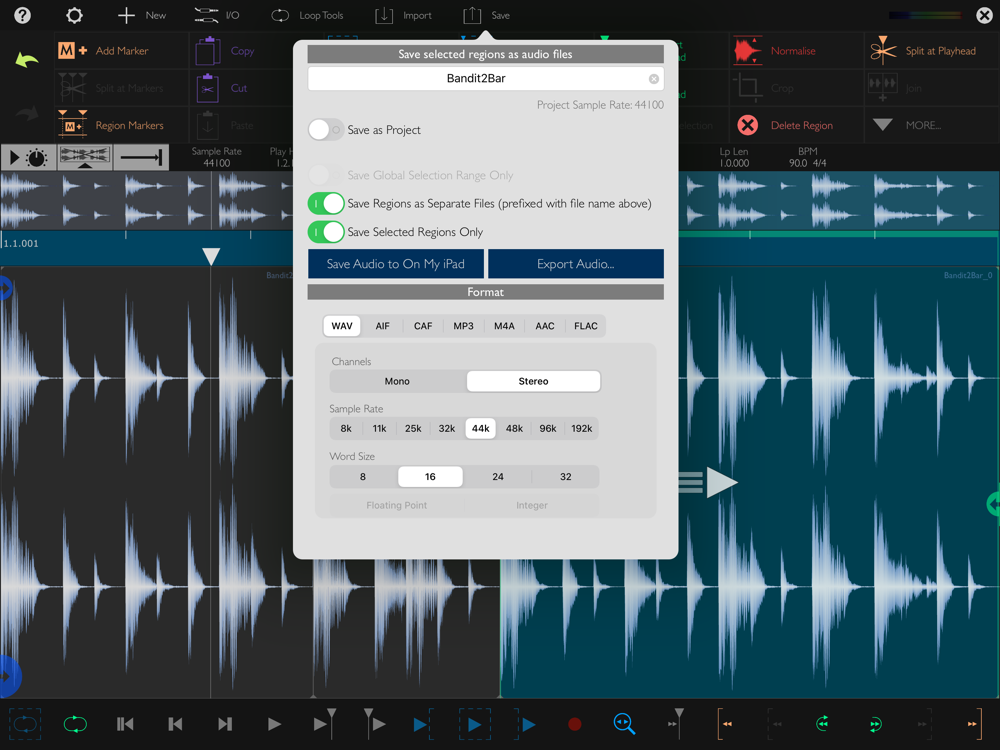Create a new file with New
This screenshot has height=750, width=1000.
142,15
